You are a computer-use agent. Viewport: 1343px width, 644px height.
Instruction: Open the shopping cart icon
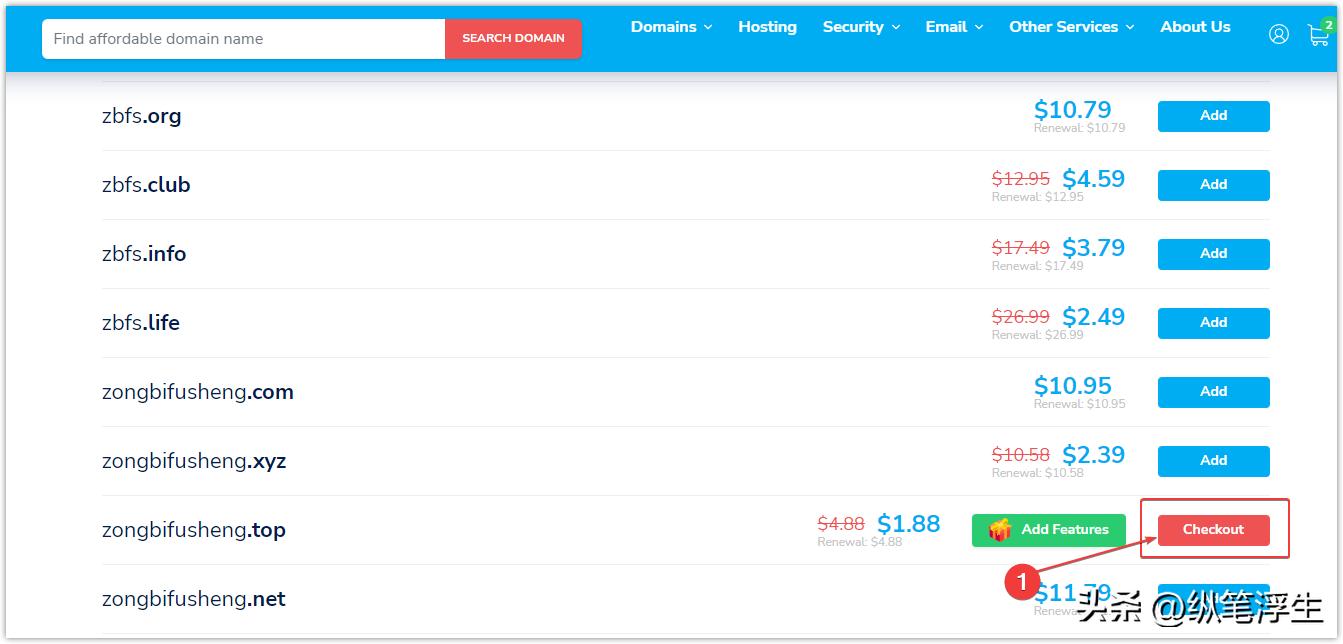pyautogui.click(x=1318, y=35)
